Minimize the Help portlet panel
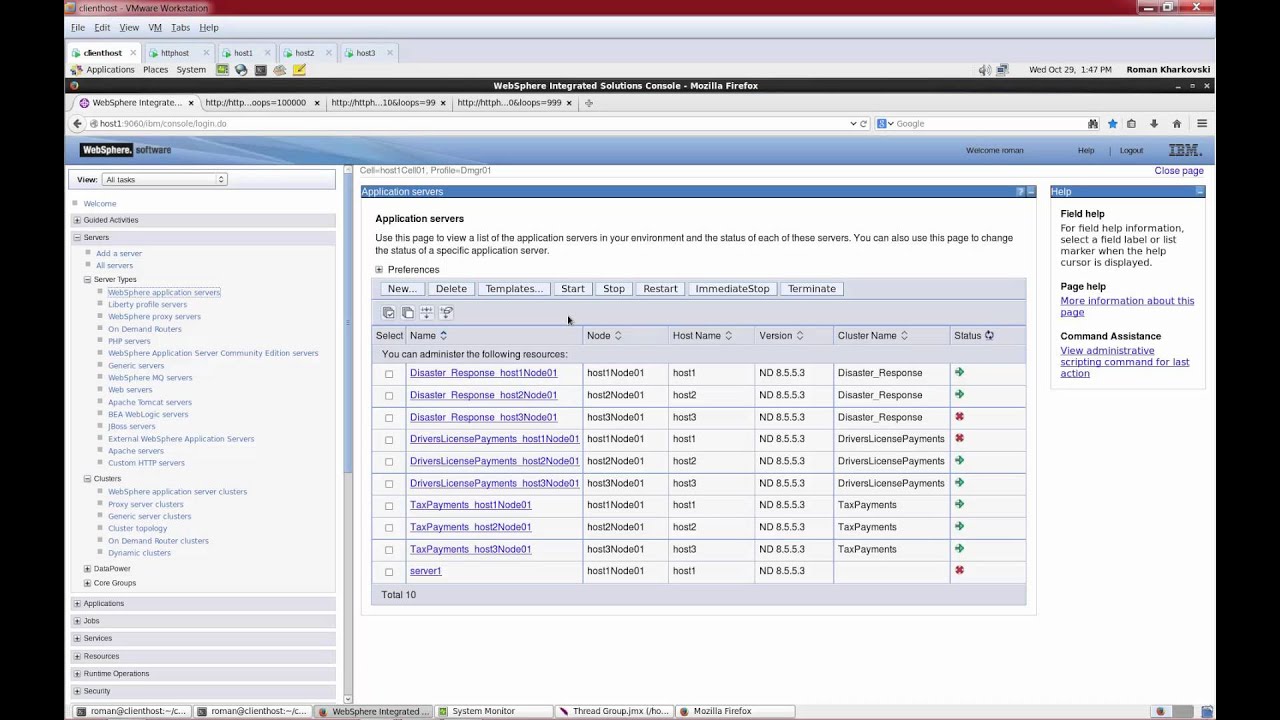 [1199, 192]
